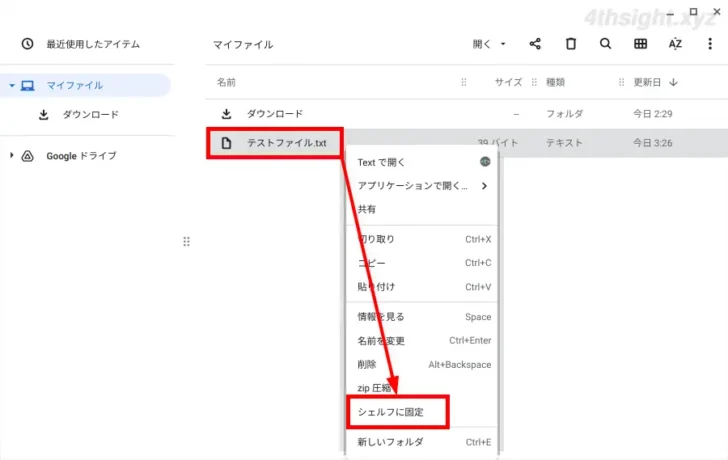Expand アプリケーションで開く submenu arrow
This screenshot has height=460, width=728.
tap(484, 186)
